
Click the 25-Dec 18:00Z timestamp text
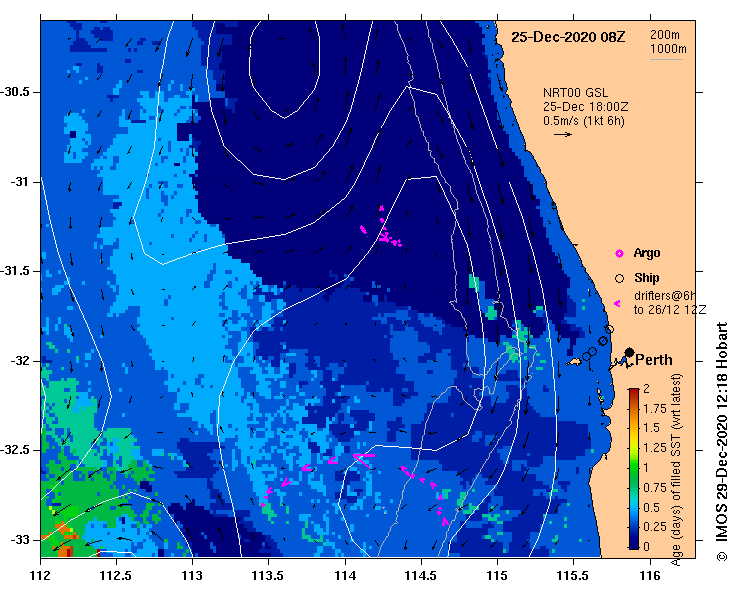tap(585, 107)
